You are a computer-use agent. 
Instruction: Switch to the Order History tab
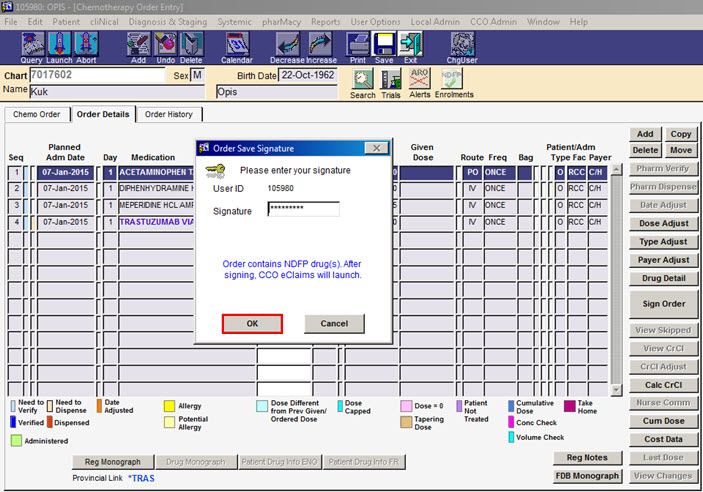tap(169, 114)
